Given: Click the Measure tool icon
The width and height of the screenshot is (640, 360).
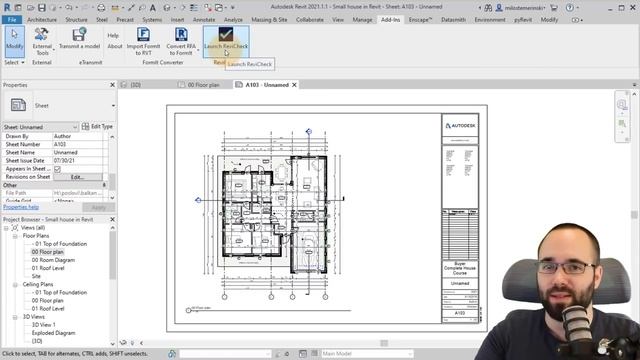Looking at the screenshot, I should (116, 7).
